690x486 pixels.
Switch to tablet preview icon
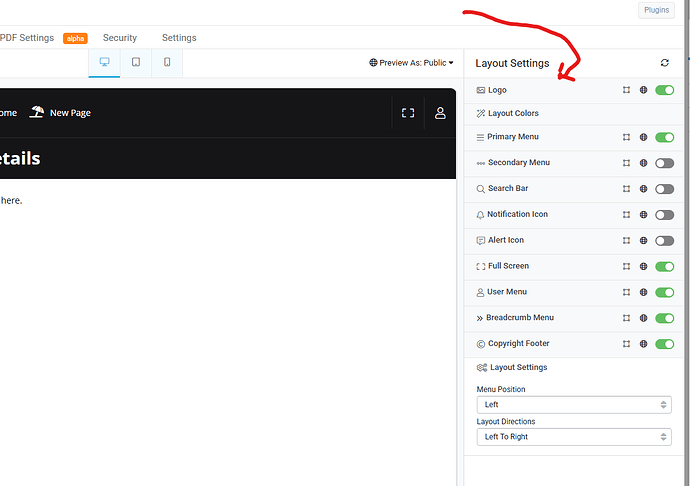click(136, 62)
